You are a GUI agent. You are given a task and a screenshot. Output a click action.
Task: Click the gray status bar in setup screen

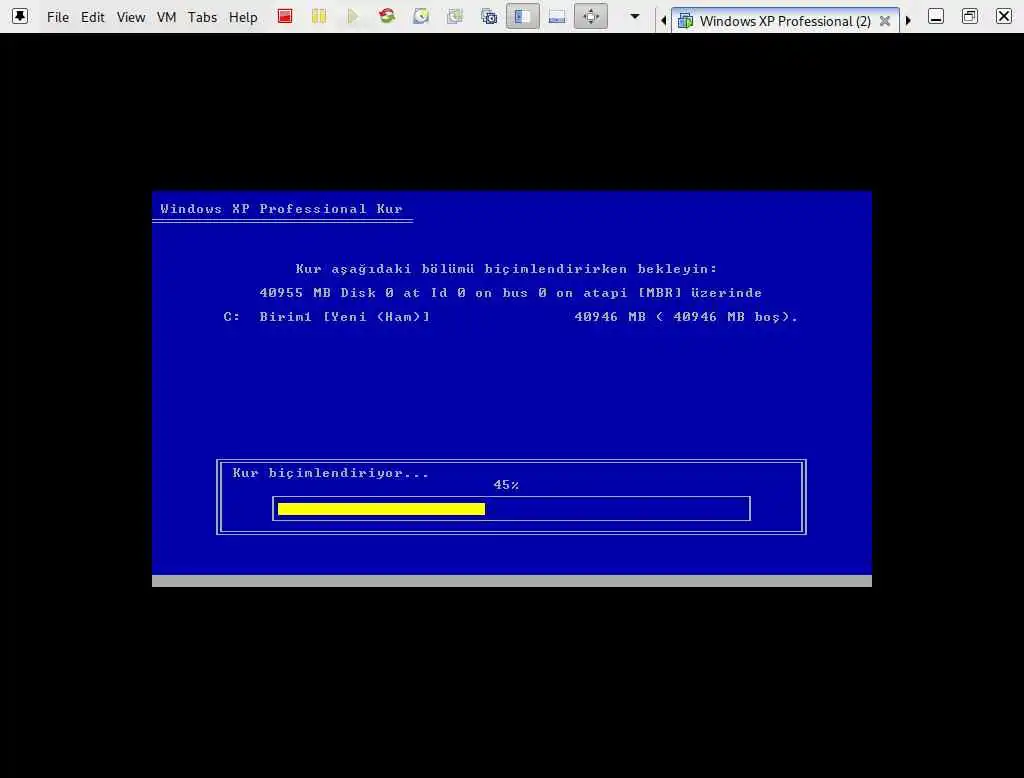pos(511,581)
